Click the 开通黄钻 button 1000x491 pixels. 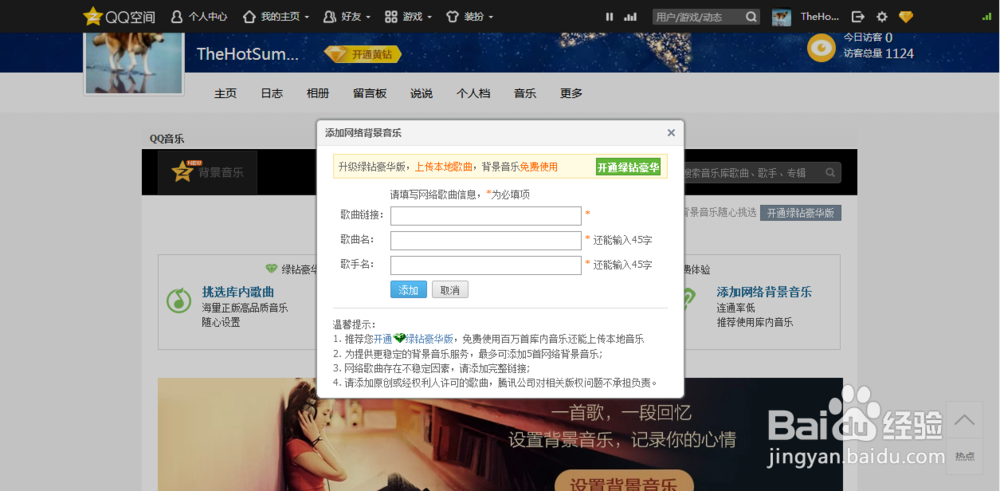coord(363,55)
